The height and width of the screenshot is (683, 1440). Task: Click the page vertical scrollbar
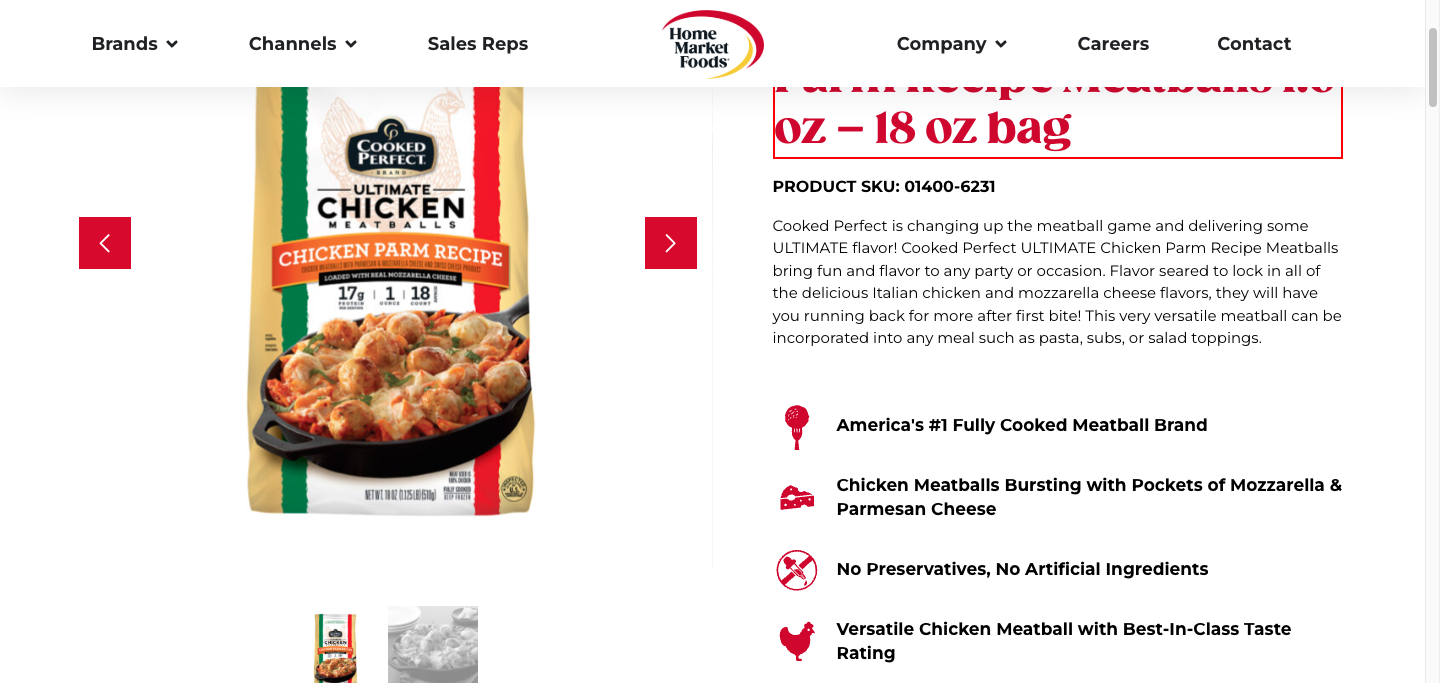[x=1432, y=341]
